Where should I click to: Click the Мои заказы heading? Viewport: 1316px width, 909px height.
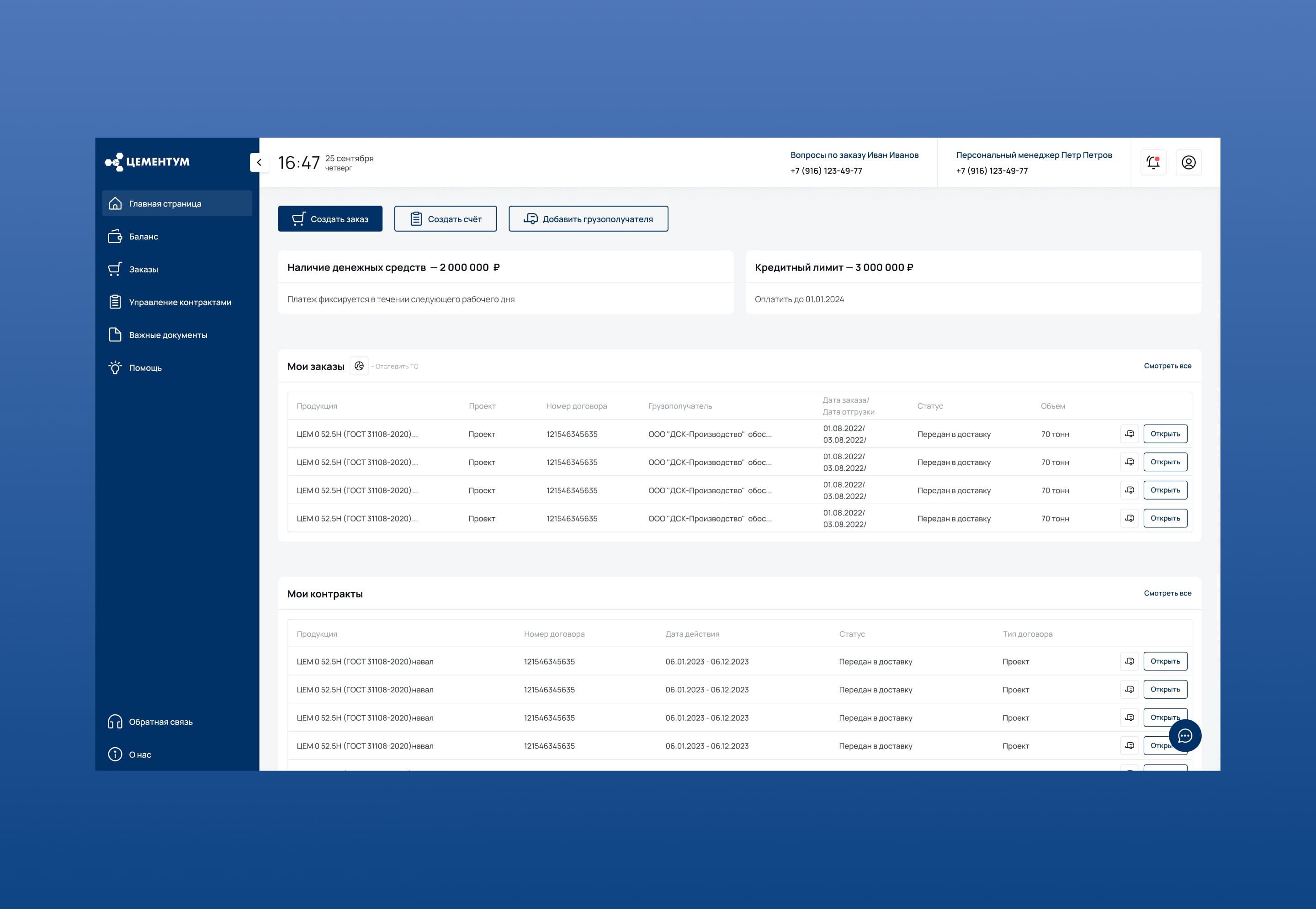315,366
